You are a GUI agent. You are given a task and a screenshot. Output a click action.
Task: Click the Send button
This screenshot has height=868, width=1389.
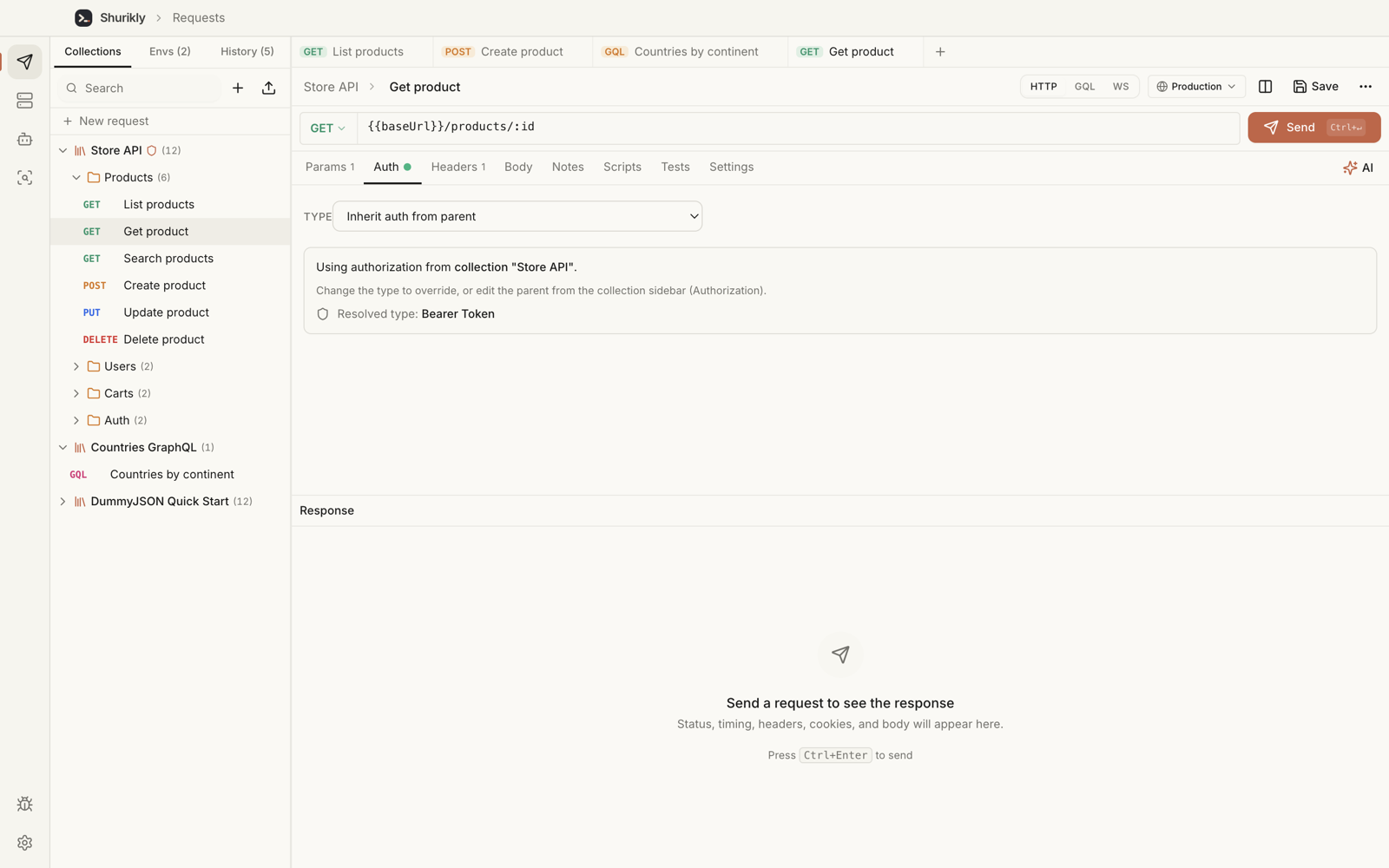click(x=1313, y=128)
